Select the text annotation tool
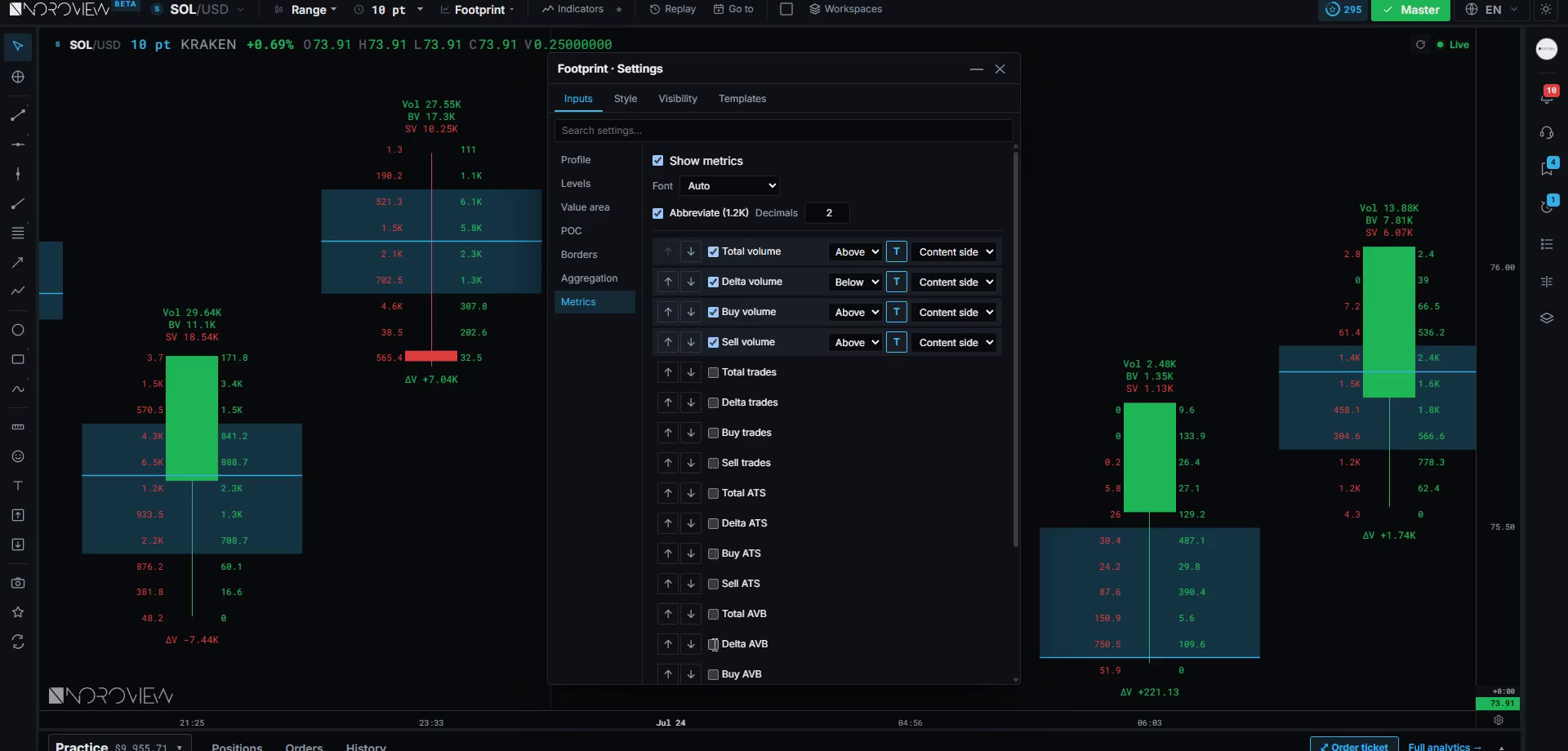The height and width of the screenshot is (751, 1568). tap(18, 486)
